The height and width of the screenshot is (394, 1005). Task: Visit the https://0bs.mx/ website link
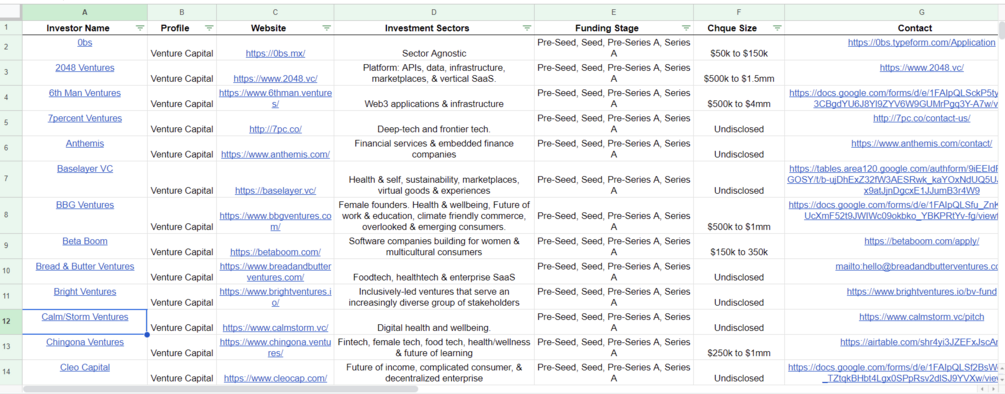[276, 54]
